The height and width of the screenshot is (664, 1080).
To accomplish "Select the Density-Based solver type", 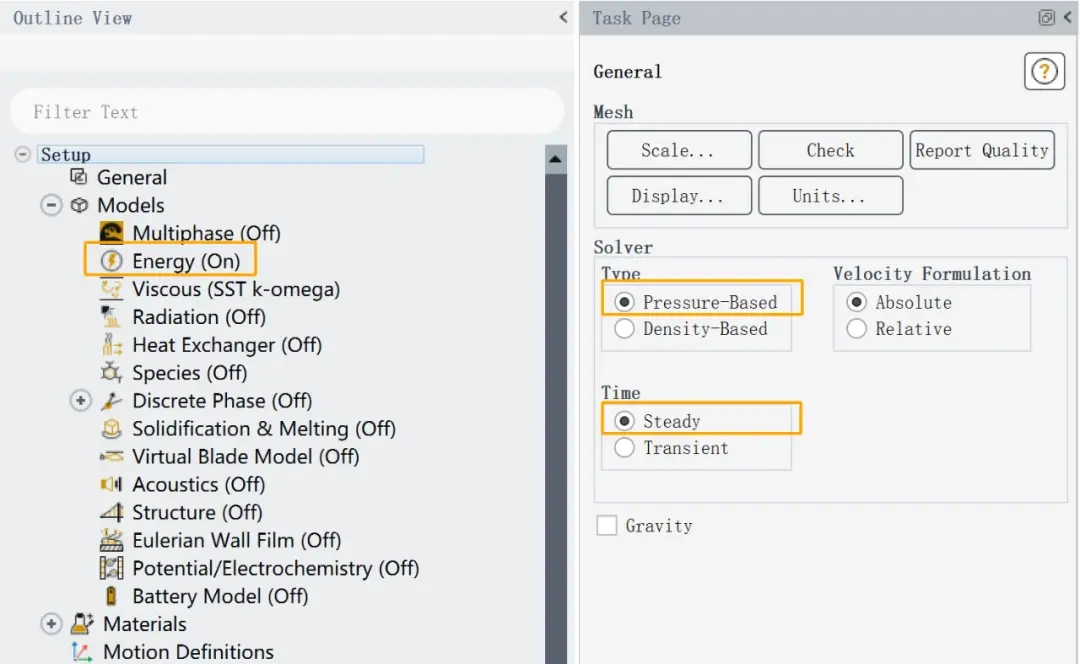I will coord(624,329).
